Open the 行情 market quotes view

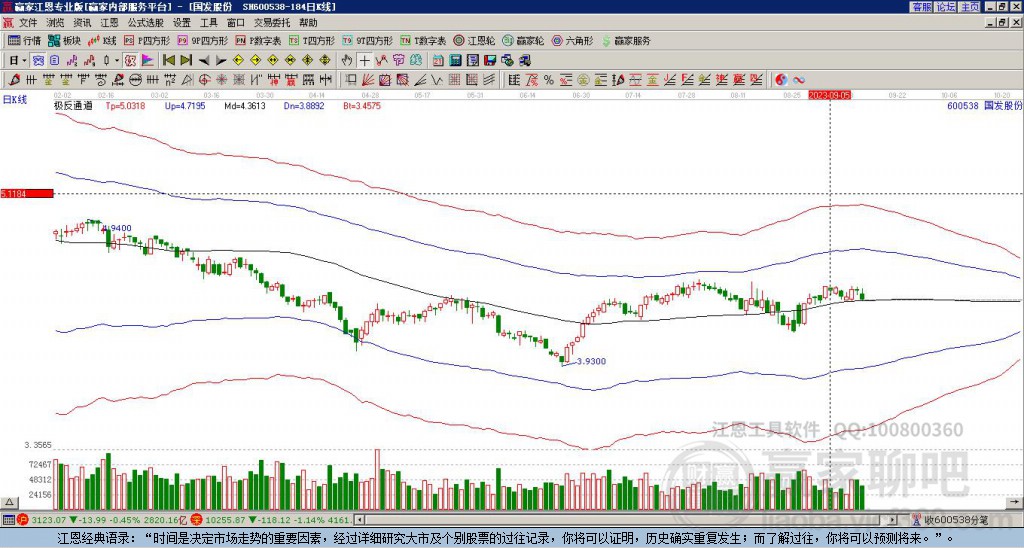click(x=24, y=40)
